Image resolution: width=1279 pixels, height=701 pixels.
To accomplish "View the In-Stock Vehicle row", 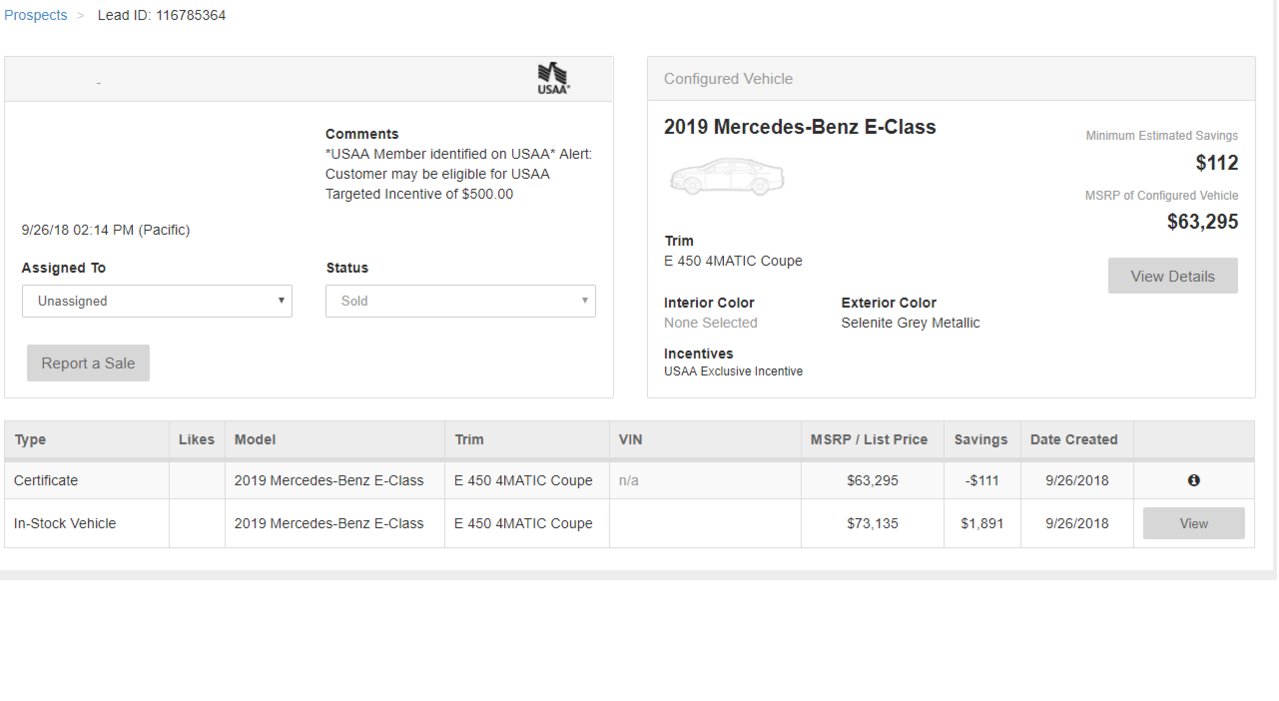I will point(1193,523).
